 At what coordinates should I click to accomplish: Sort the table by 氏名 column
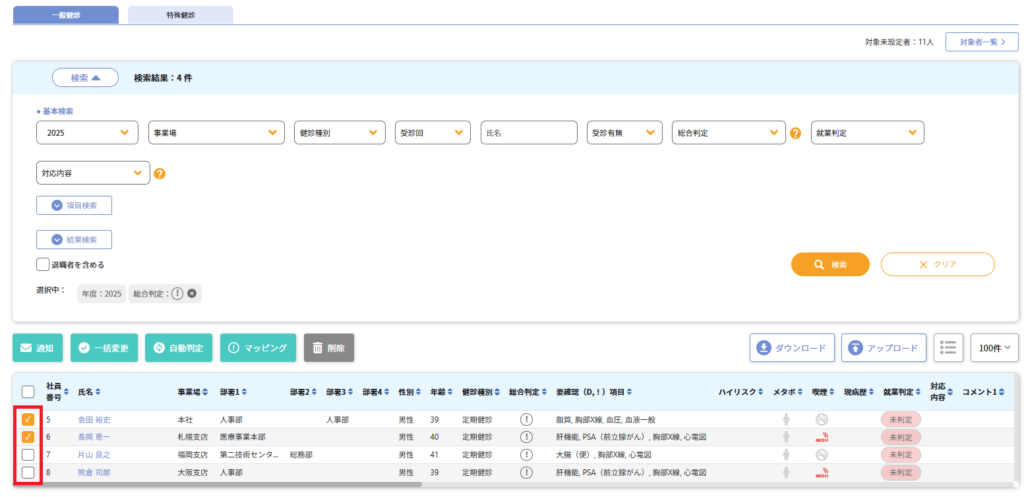89,392
